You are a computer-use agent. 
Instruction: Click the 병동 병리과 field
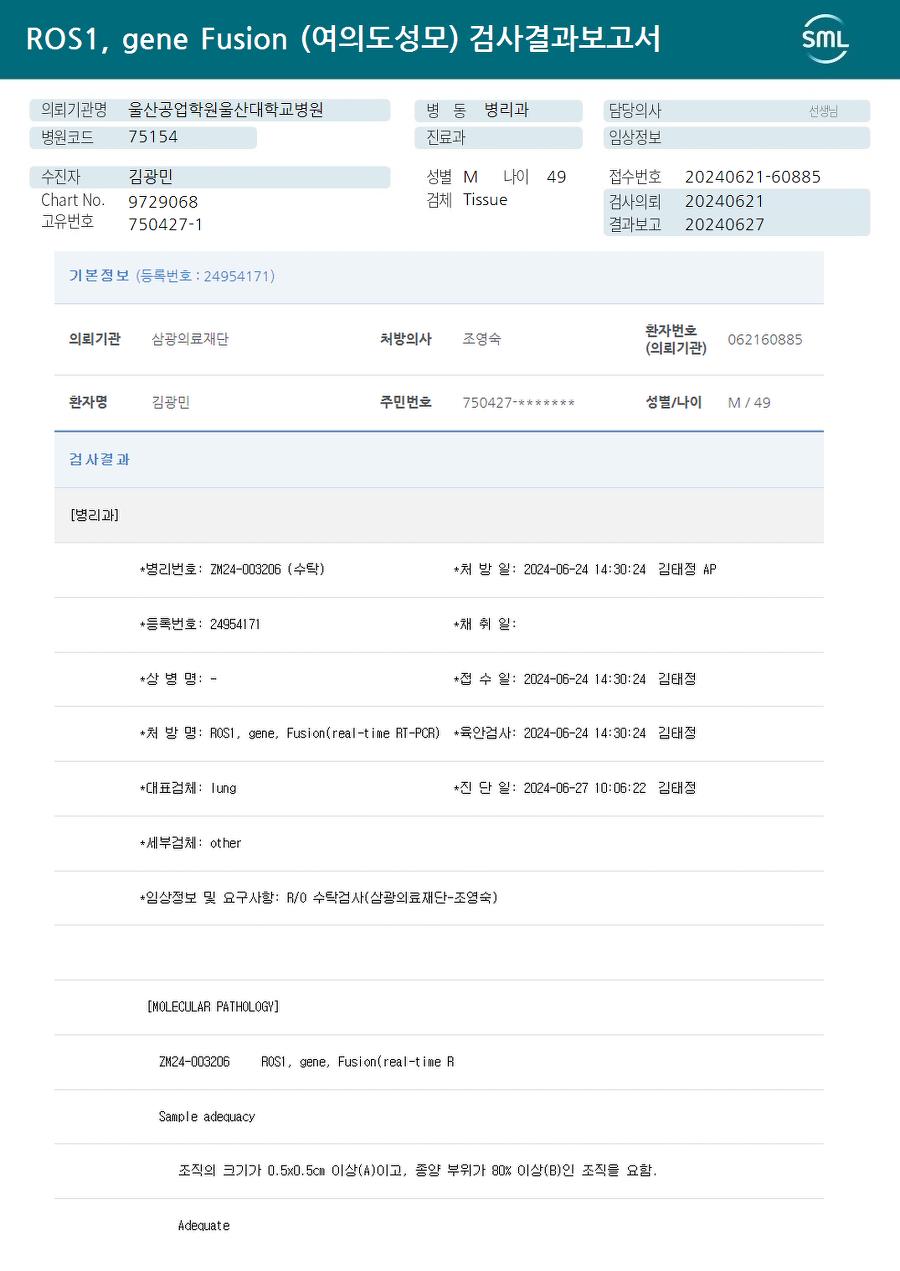coord(498,110)
